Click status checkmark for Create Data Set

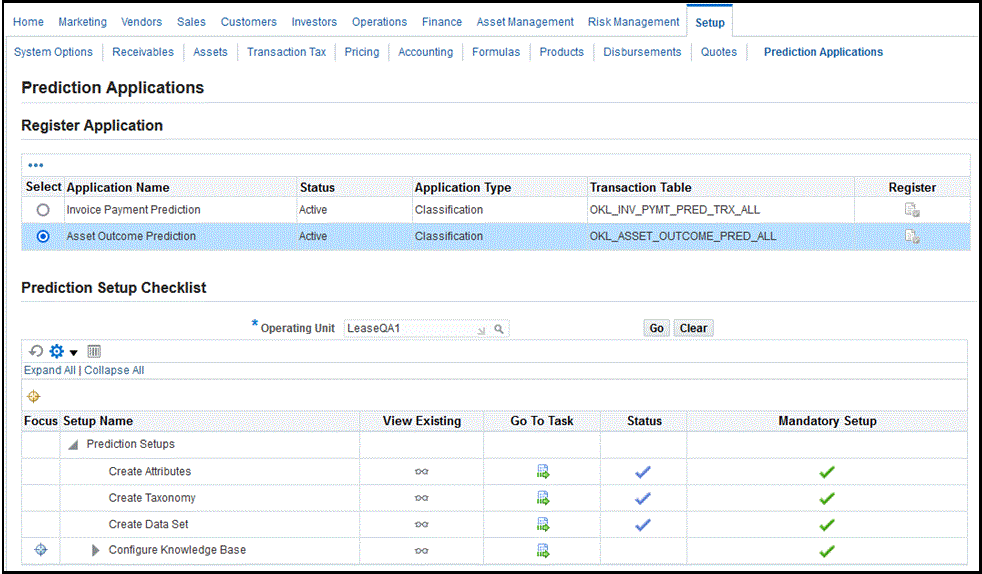coord(643,525)
